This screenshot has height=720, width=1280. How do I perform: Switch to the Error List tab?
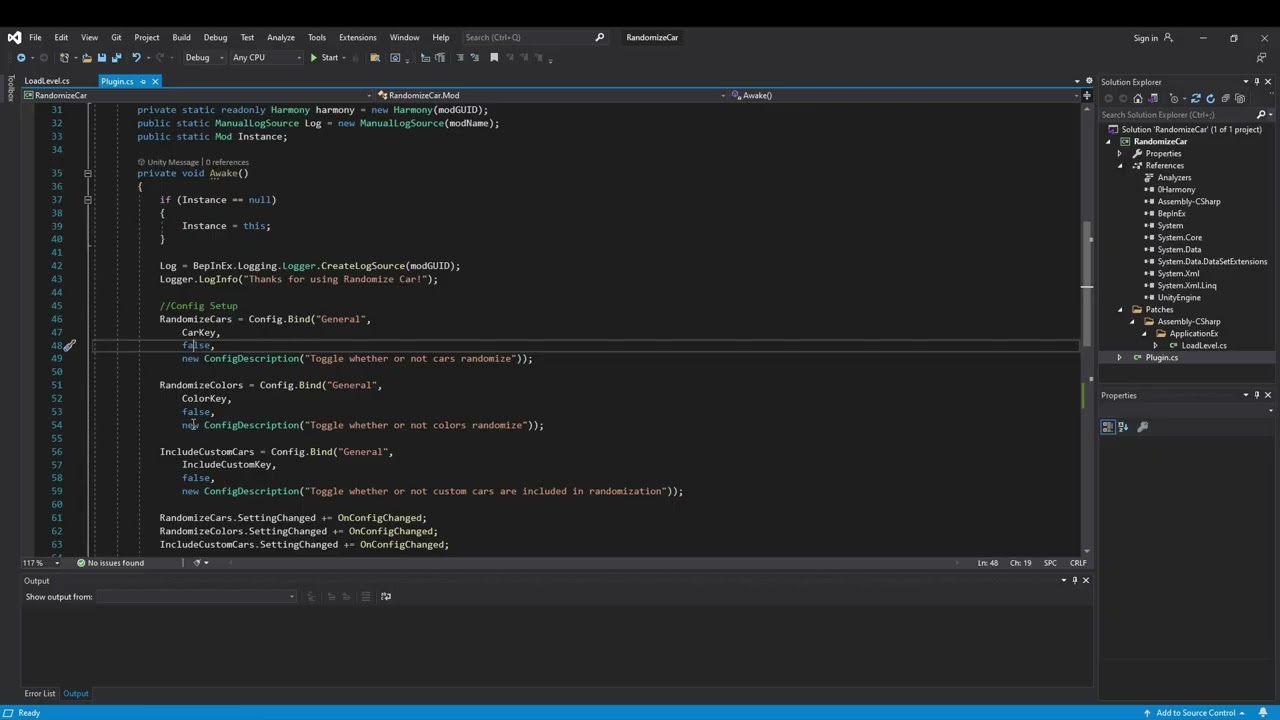pos(40,694)
